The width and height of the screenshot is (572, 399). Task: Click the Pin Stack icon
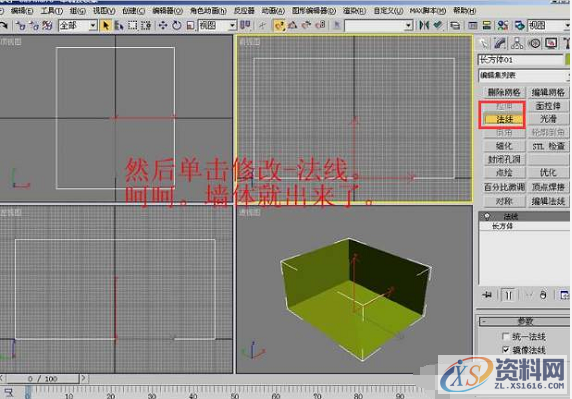487,295
